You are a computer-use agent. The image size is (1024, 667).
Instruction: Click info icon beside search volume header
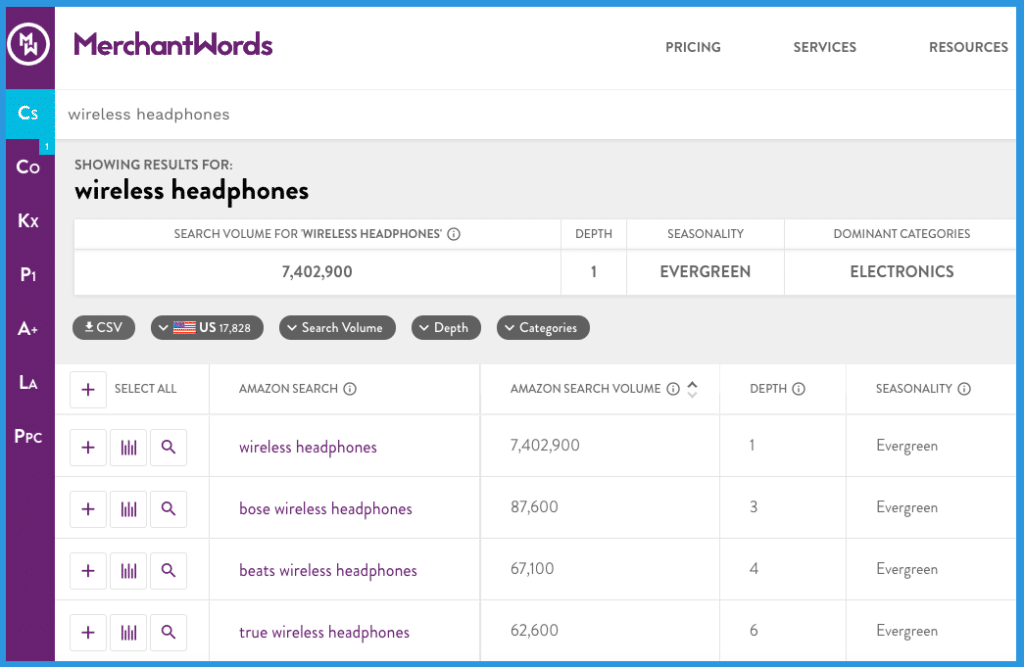pos(454,234)
